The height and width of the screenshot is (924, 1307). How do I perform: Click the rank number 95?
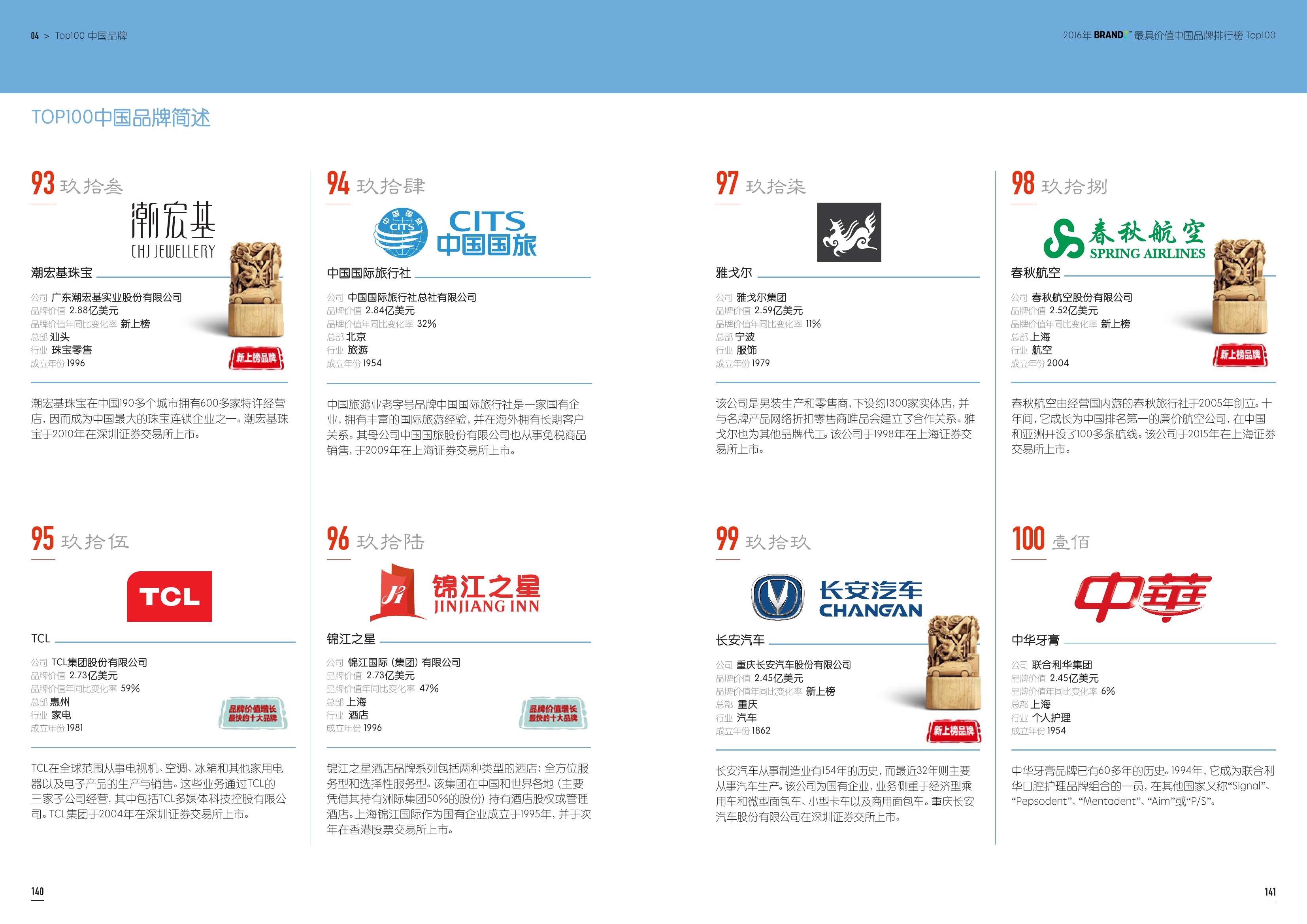click(x=43, y=538)
